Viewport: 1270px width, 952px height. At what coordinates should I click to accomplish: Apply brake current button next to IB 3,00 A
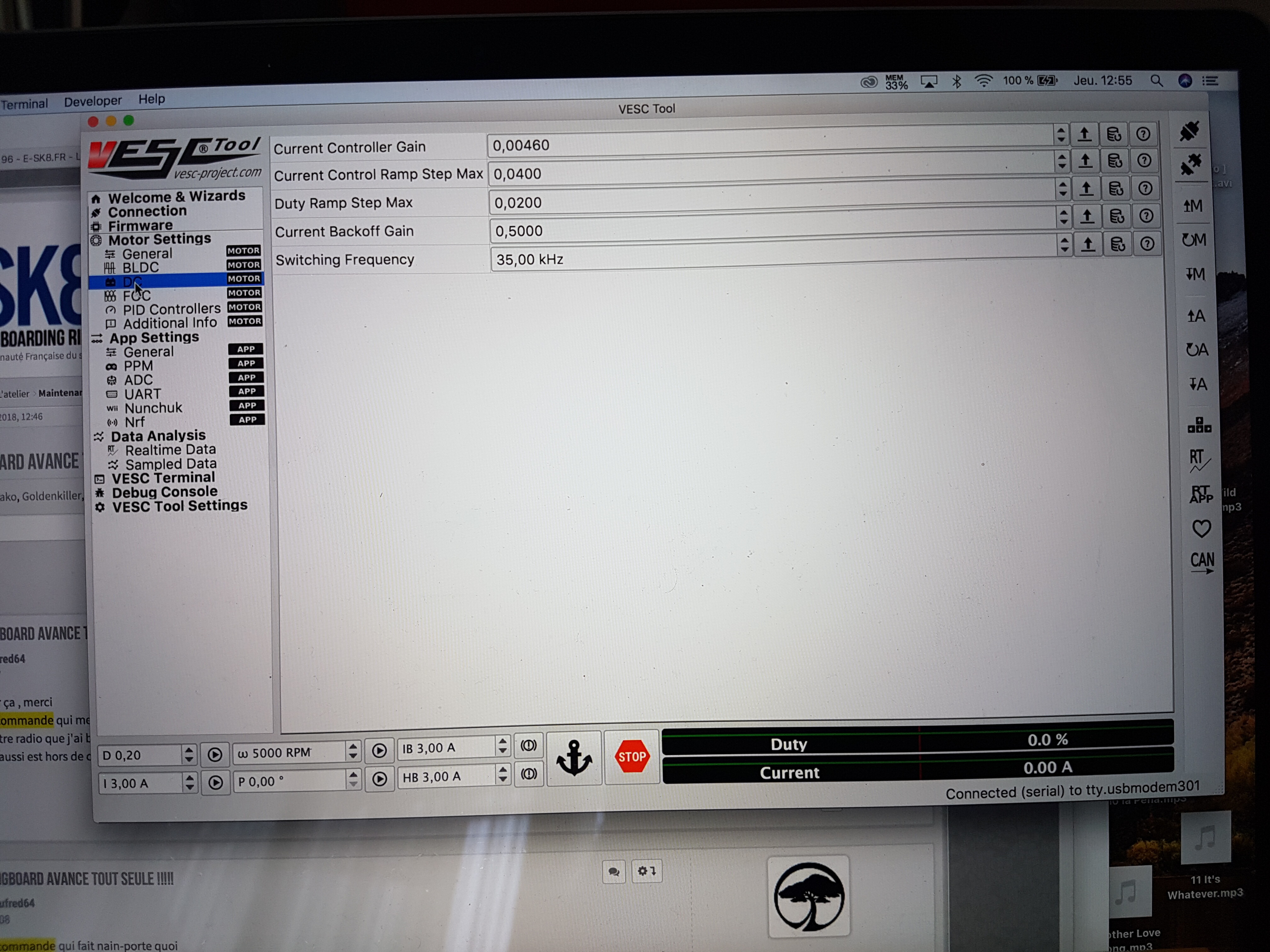click(x=528, y=746)
